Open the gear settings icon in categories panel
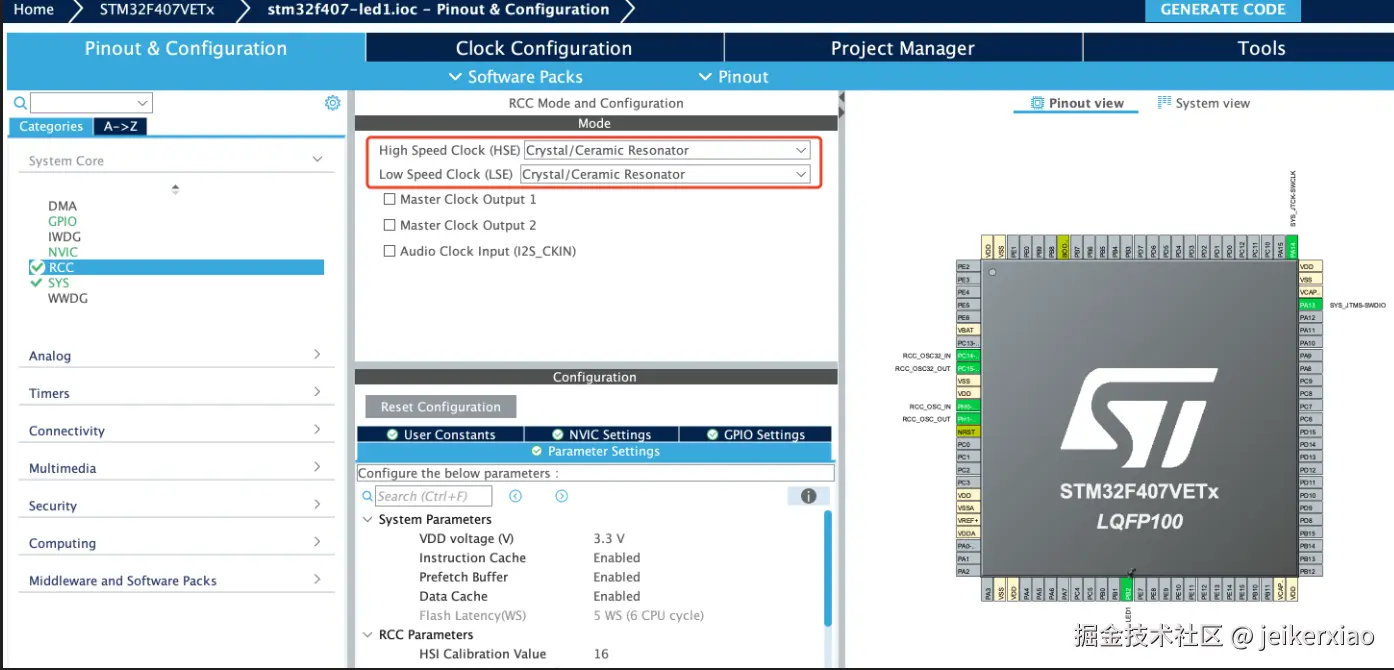Viewport: 1394px width, 670px height. click(x=333, y=103)
